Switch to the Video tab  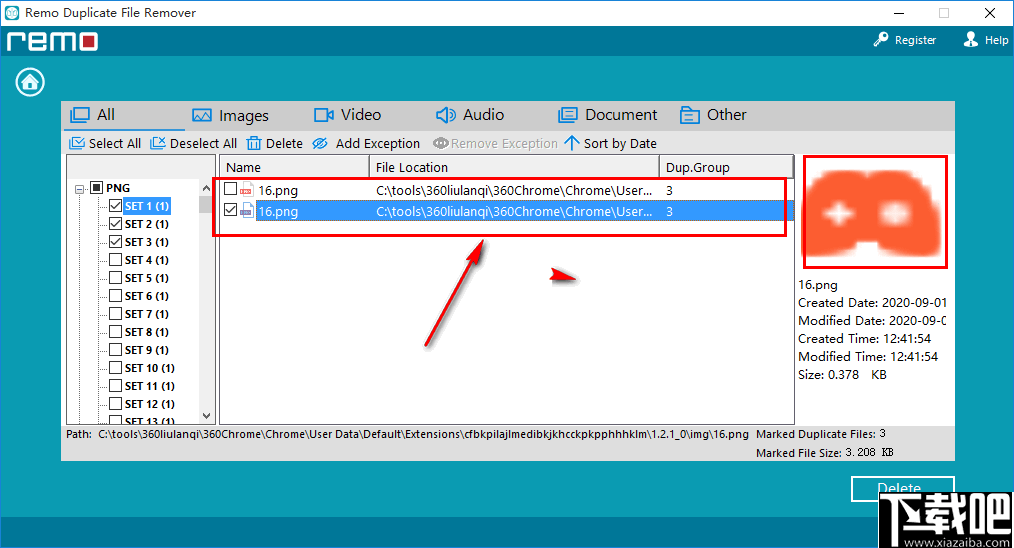point(347,115)
